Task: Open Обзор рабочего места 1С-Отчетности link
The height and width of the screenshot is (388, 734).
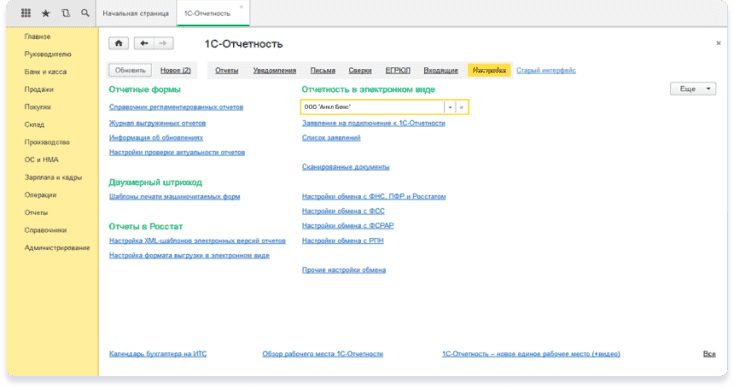Action: click(x=323, y=354)
